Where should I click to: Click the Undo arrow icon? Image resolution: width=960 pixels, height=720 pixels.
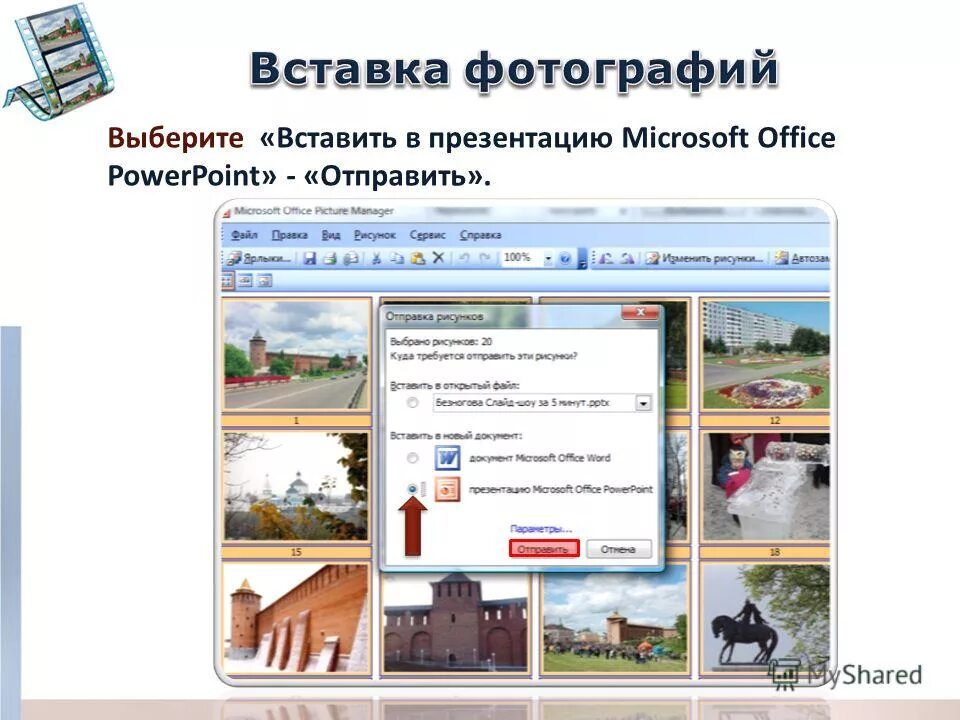[x=465, y=258]
